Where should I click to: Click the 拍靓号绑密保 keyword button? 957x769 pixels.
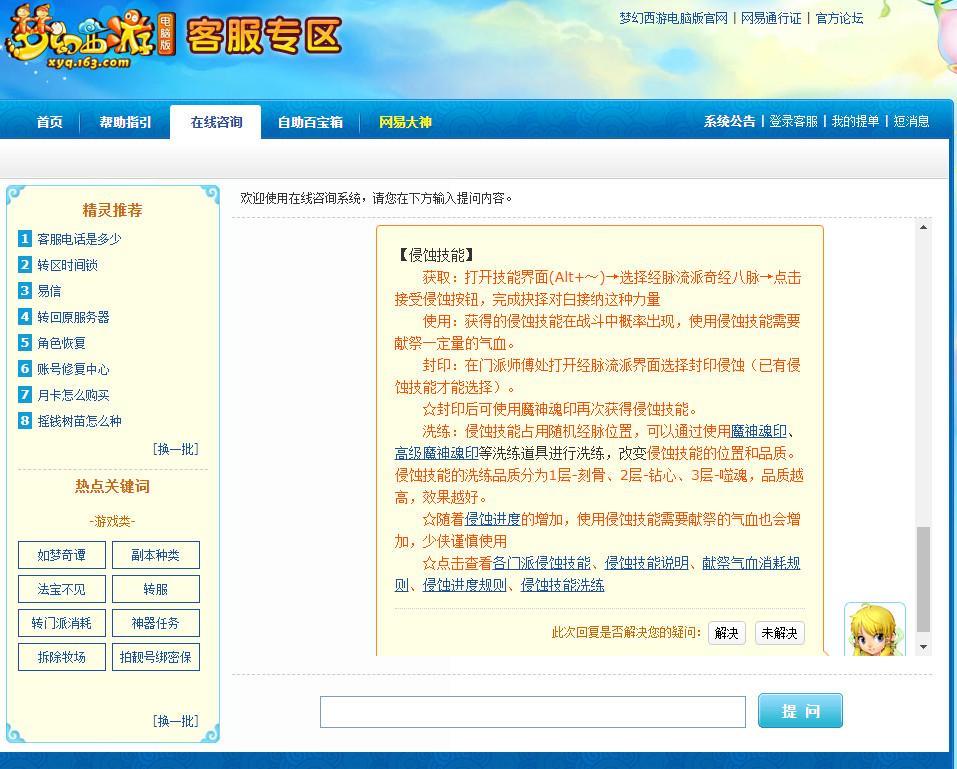tap(156, 657)
